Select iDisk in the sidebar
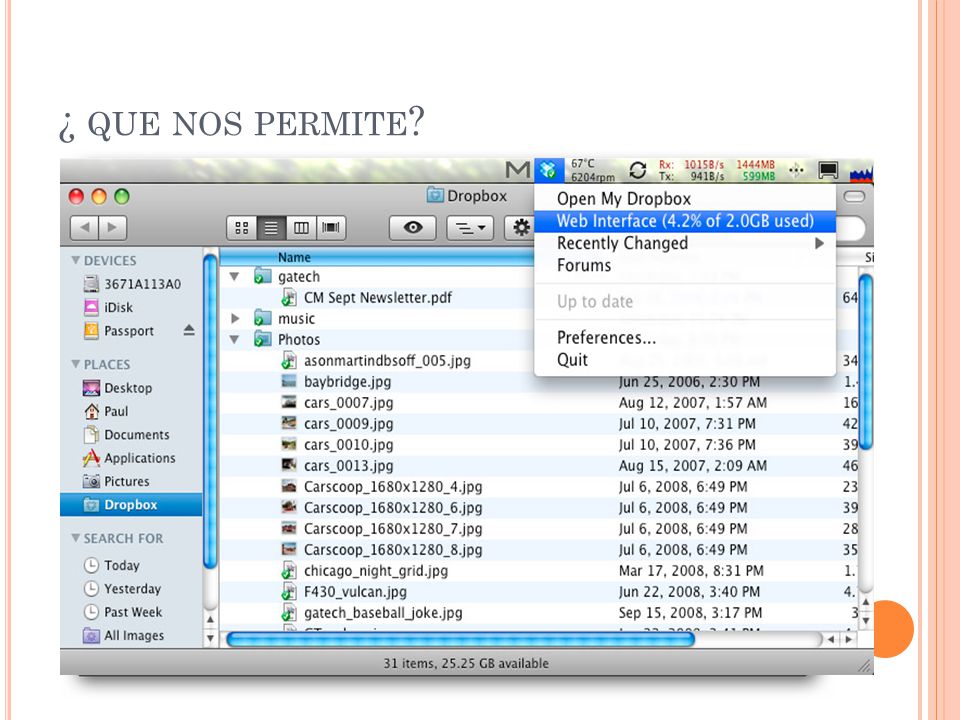 108,307
